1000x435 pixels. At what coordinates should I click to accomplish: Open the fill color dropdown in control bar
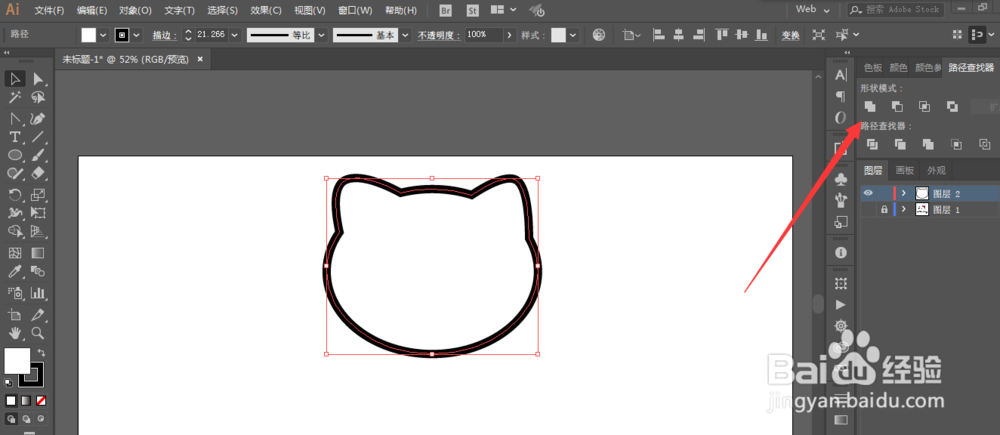pyautogui.click(x=103, y=34)
